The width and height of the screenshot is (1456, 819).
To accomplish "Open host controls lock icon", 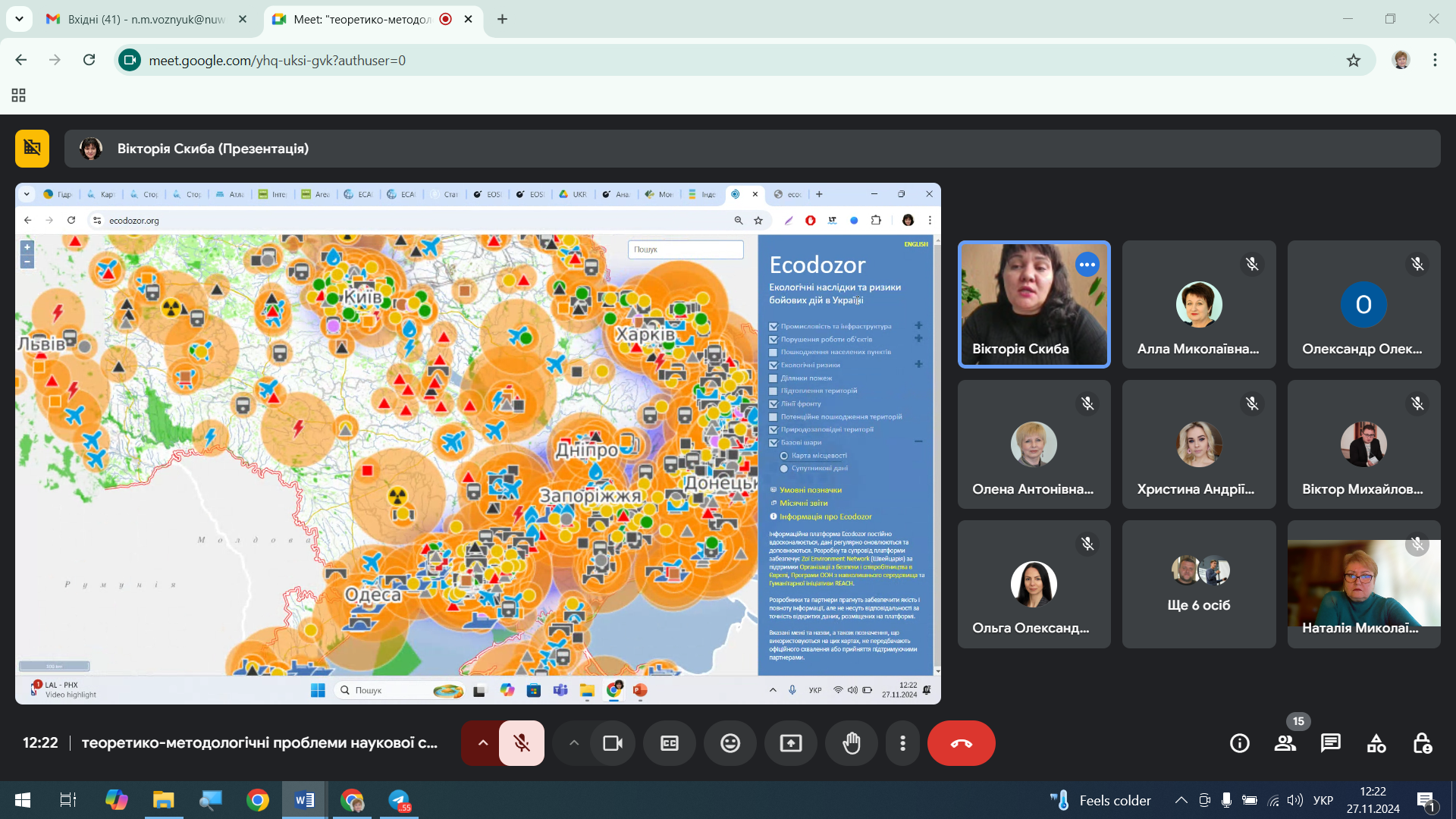I will (1422, 743).
